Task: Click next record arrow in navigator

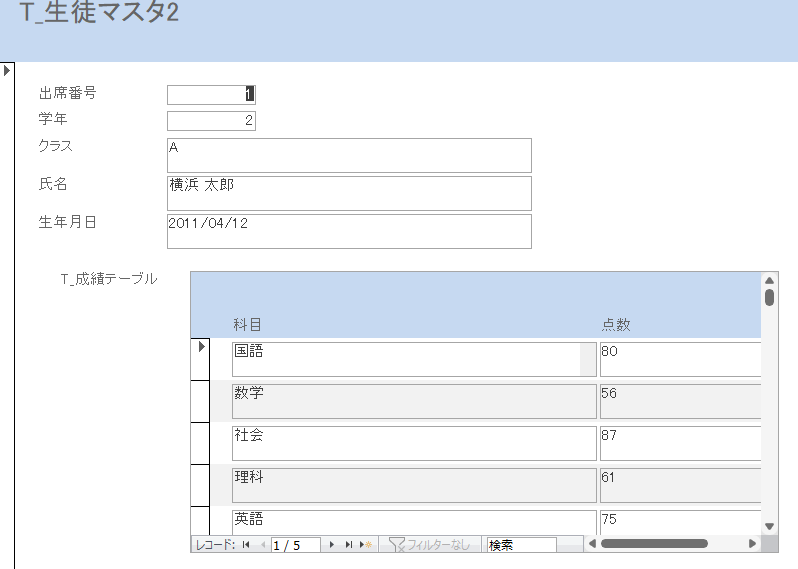Action: pyautogui.click(x=332, y=545)
